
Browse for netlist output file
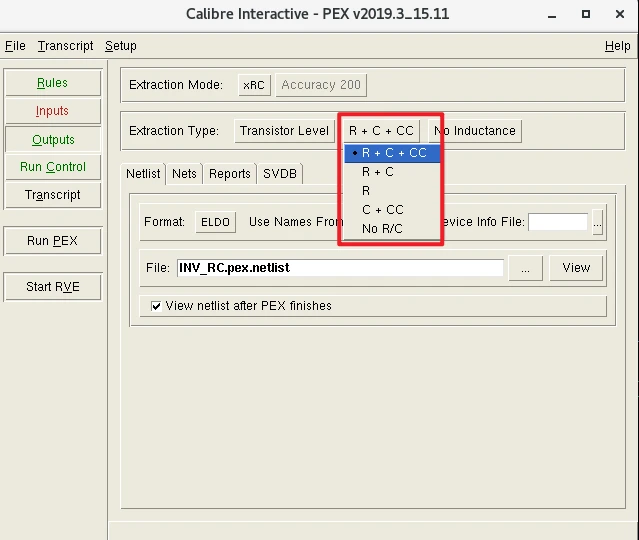(x=526, y=268)
